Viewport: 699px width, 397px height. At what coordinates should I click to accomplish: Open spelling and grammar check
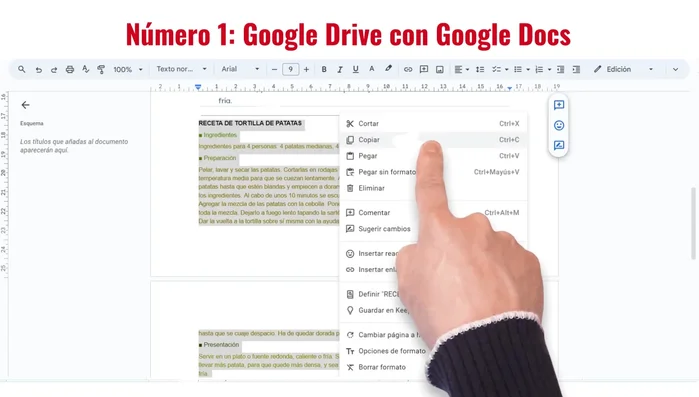point(85,70)
